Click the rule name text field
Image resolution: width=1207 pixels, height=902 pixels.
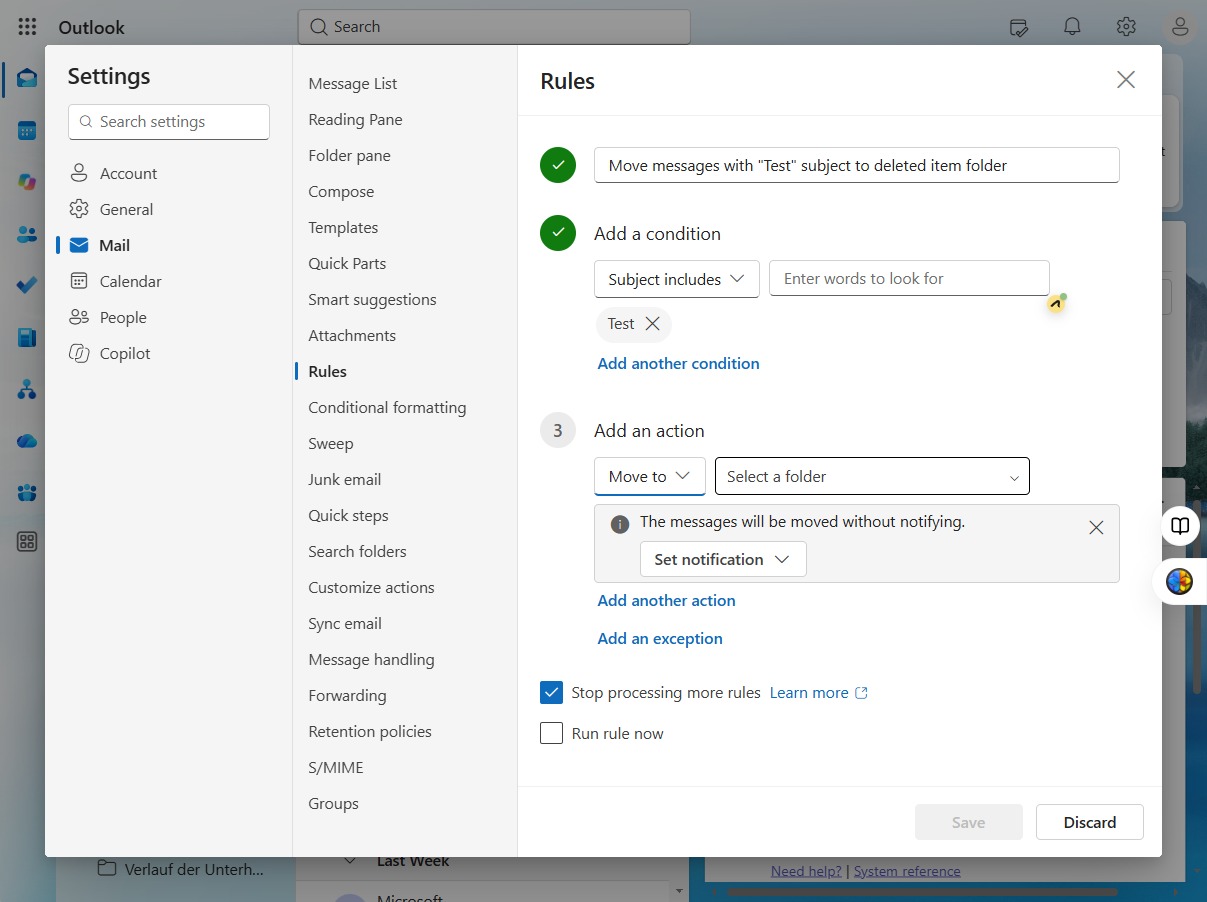(x=857, y=165)
